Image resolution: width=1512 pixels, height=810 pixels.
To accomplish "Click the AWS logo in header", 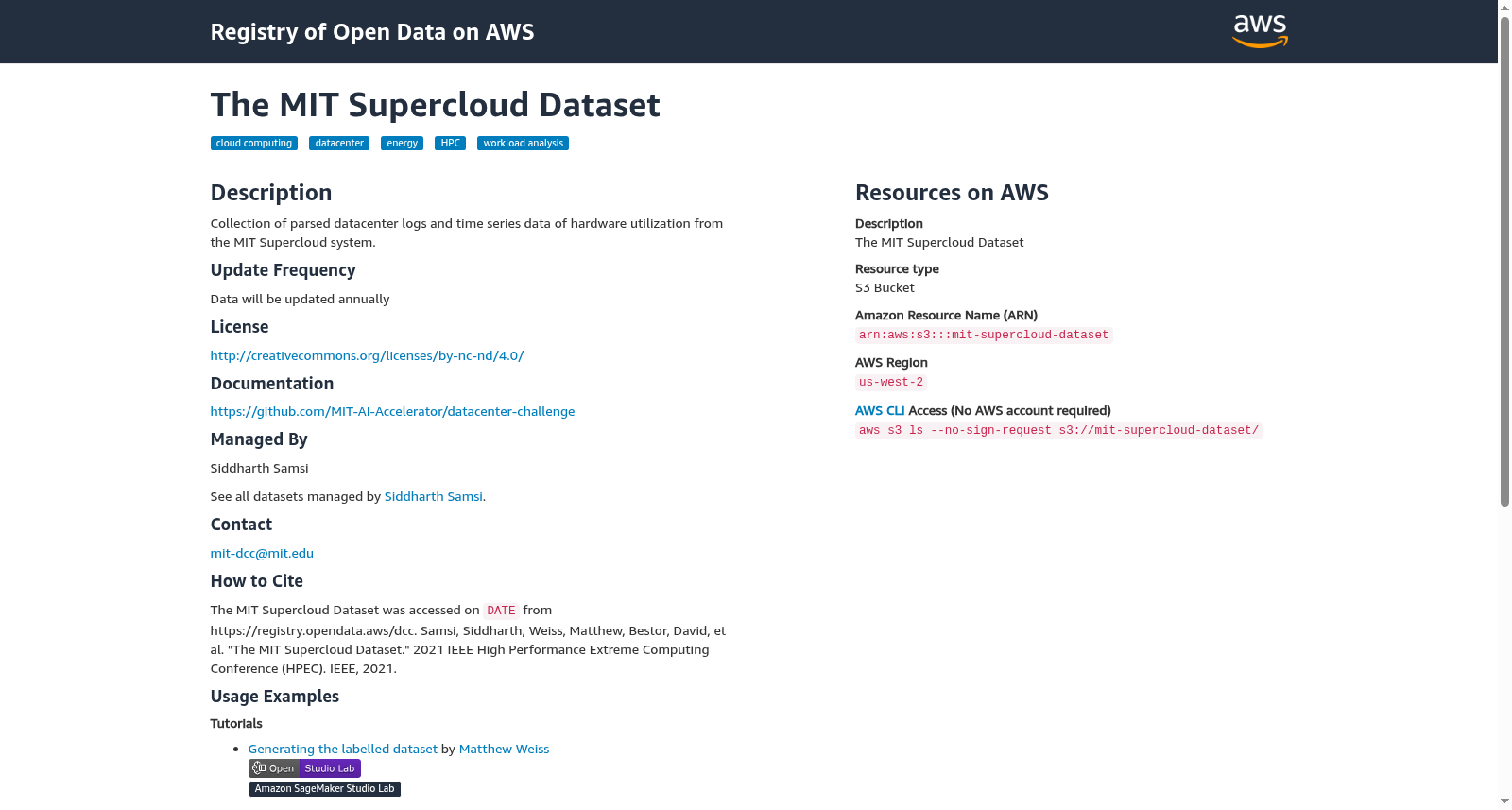I will click(x=1260, y=31).
